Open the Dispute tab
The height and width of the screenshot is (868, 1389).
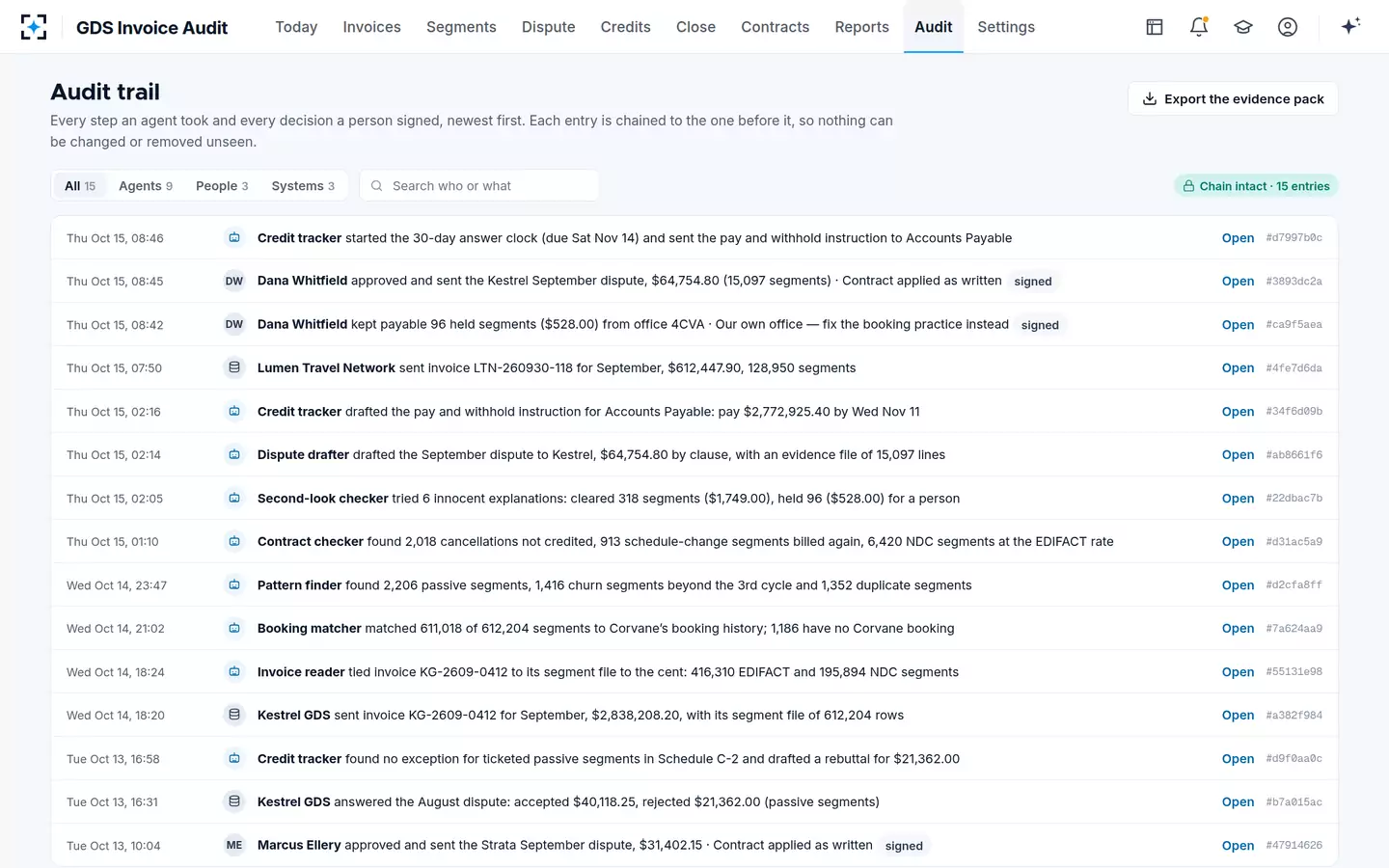pos(549,27)
